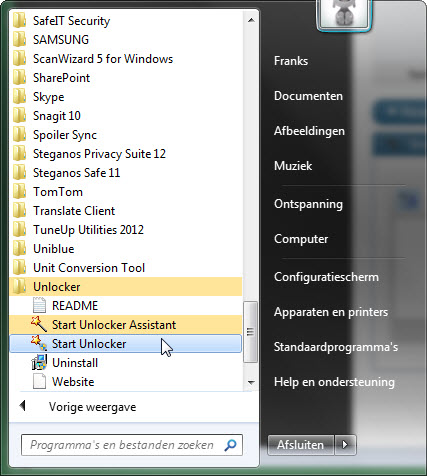
Task: Open the shutdown options arrow next to Afsluiten
Action: point(345,445)
